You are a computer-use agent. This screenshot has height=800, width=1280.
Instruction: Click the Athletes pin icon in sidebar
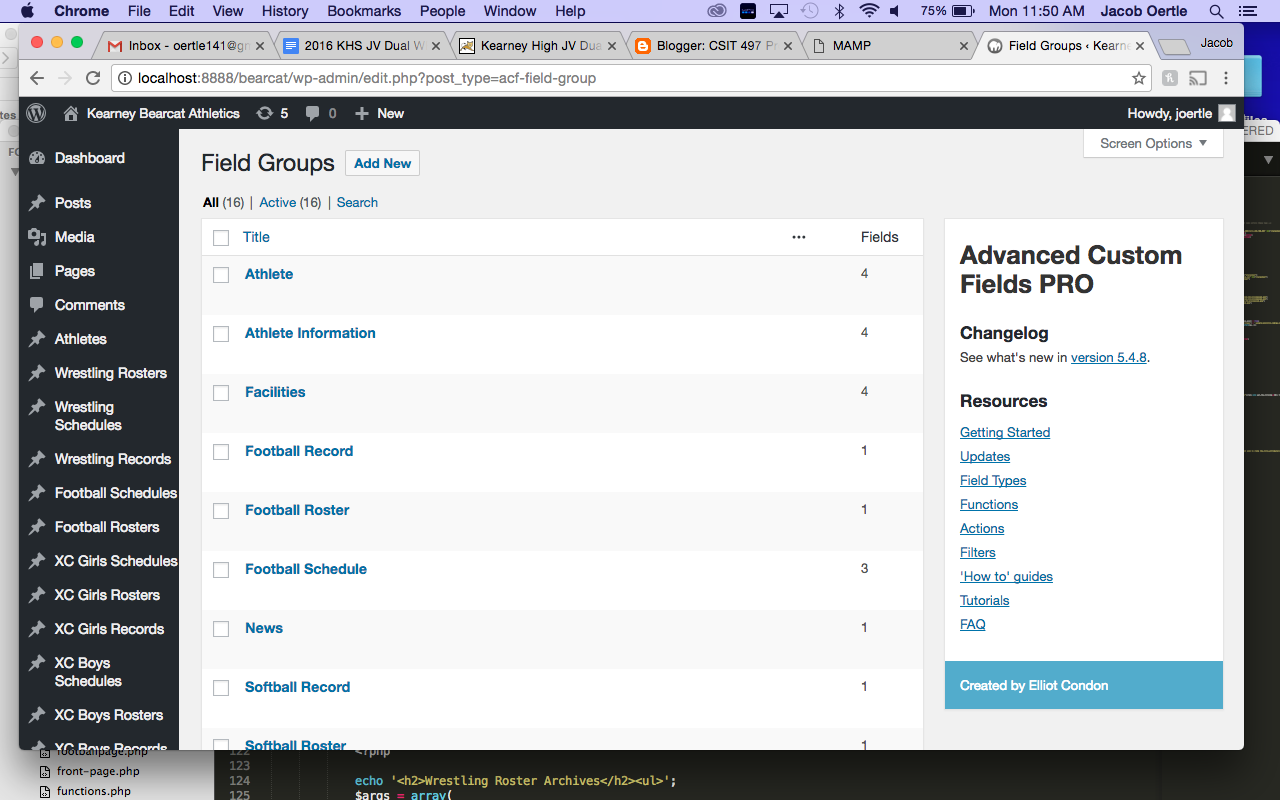click(38, 339)
